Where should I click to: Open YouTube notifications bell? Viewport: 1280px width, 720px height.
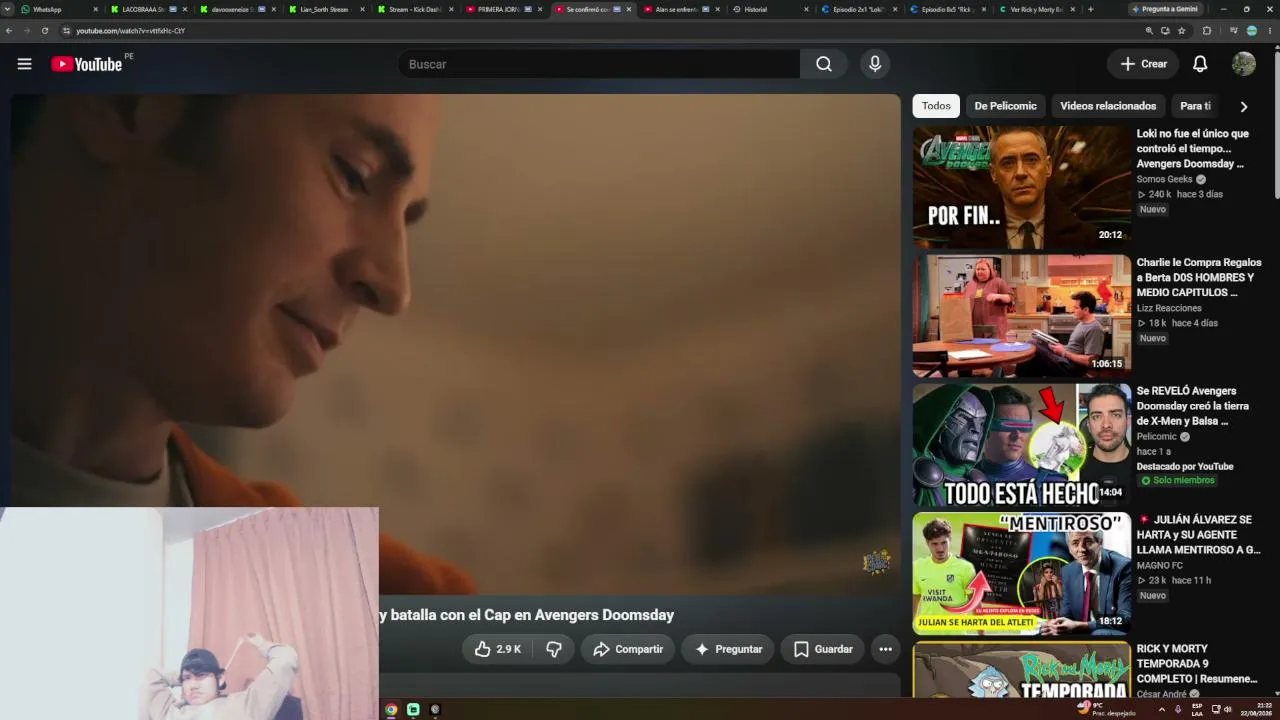pos(1200,64)
